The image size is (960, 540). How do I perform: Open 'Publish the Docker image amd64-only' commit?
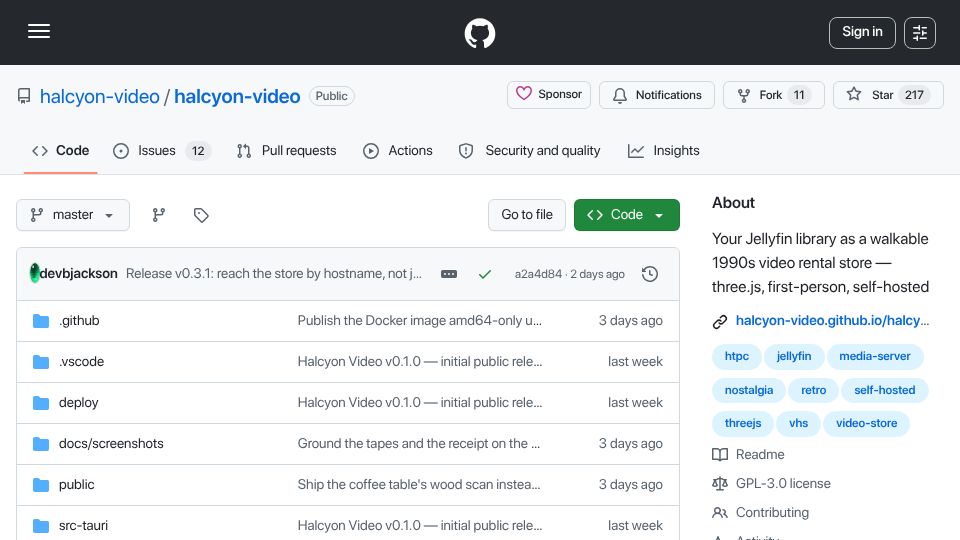(419, 321)
